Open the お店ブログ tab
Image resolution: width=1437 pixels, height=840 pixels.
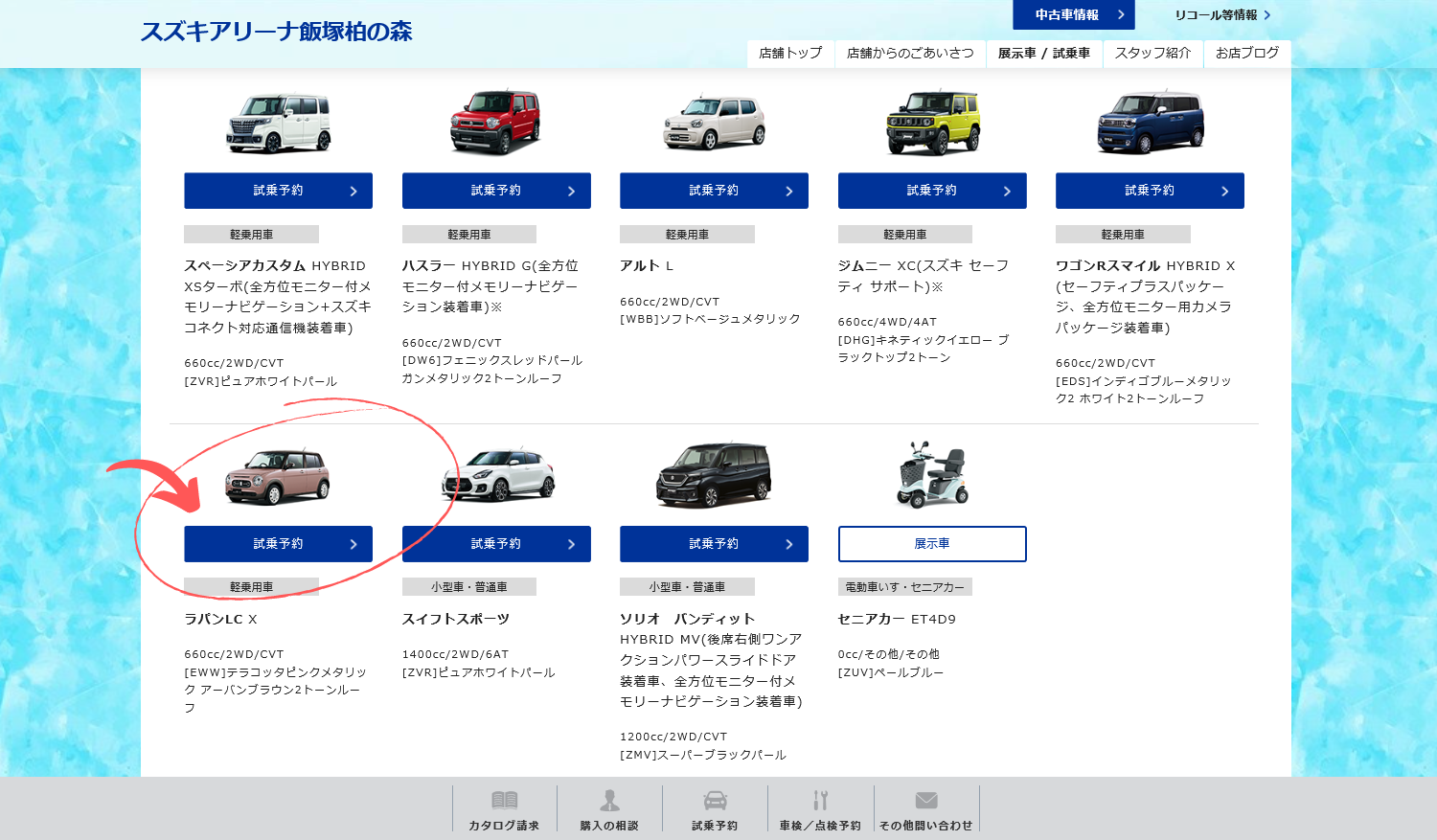[x=1247, y=54]
